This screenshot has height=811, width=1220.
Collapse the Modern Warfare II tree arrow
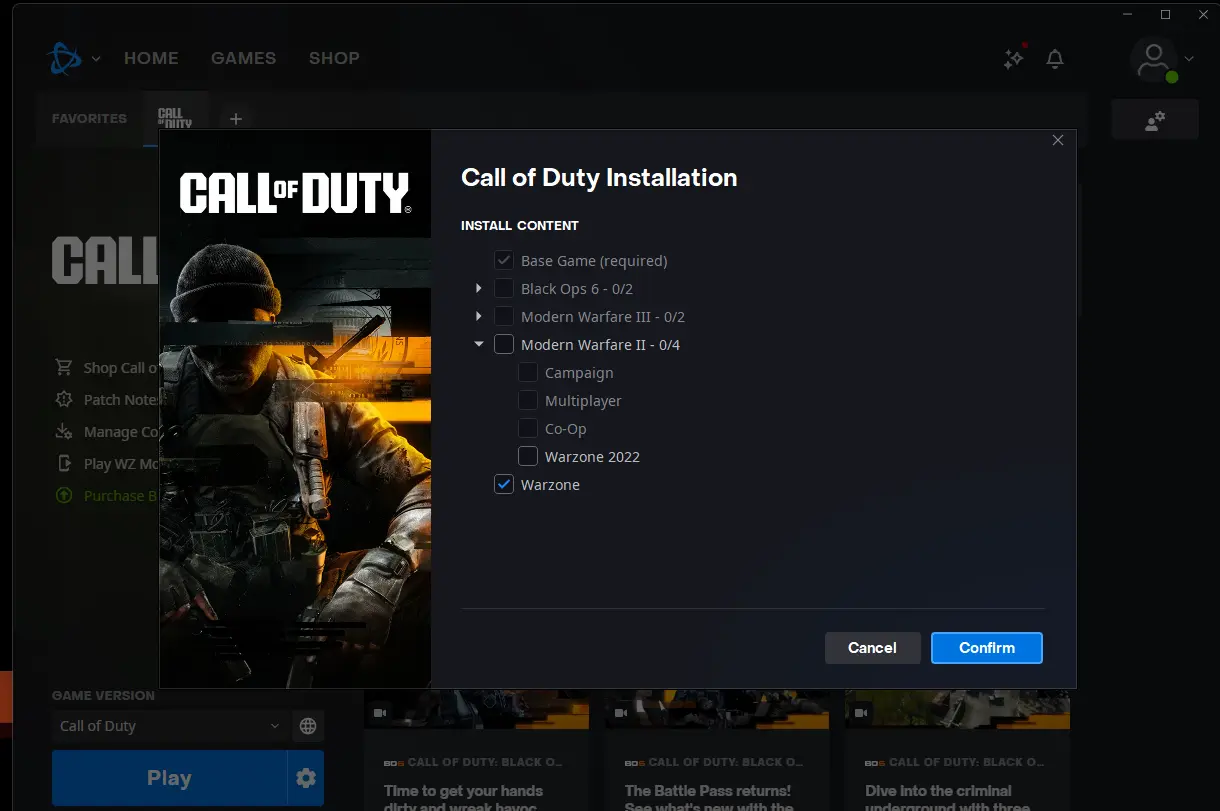[479, 344]
